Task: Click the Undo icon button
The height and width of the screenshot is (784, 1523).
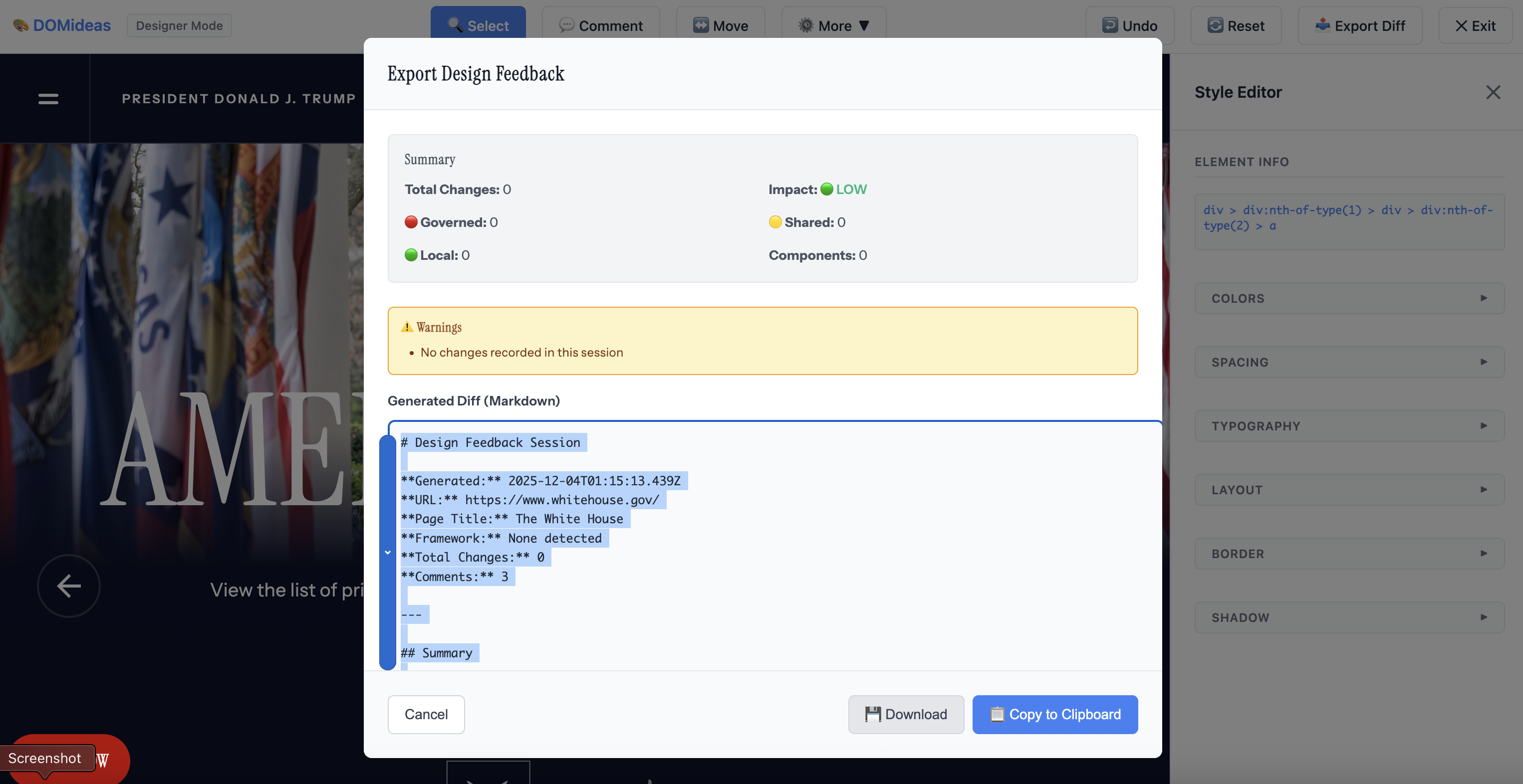Action: 1109,25
